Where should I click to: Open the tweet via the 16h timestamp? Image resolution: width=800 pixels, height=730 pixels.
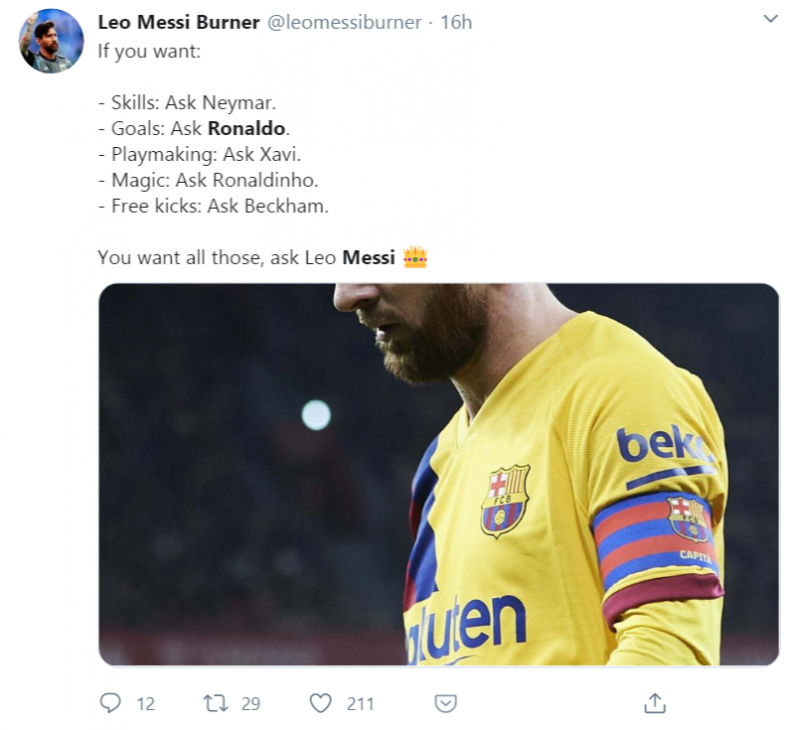[x=456, y=22]
